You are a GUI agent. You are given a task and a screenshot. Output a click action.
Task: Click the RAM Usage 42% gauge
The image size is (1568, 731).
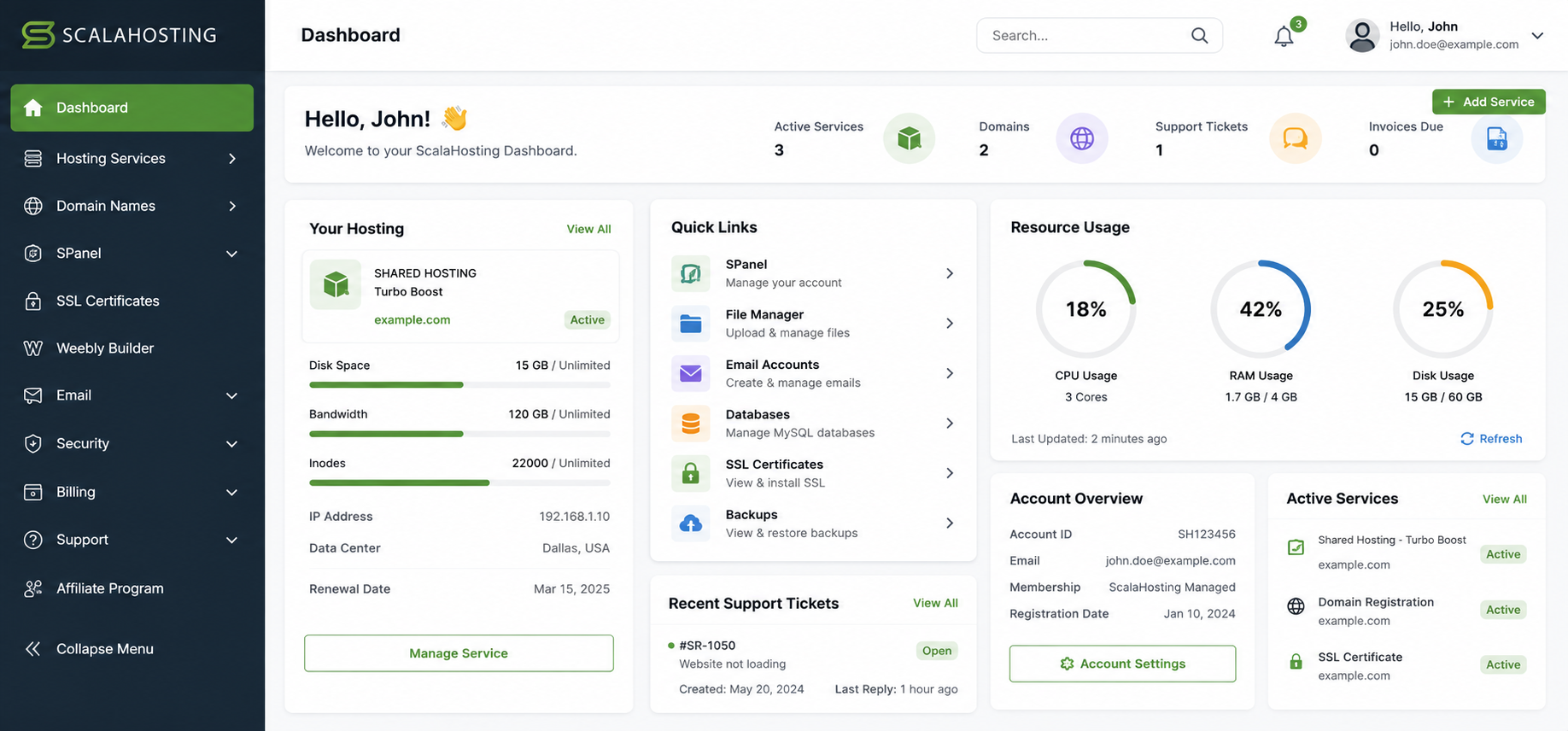1261,309
